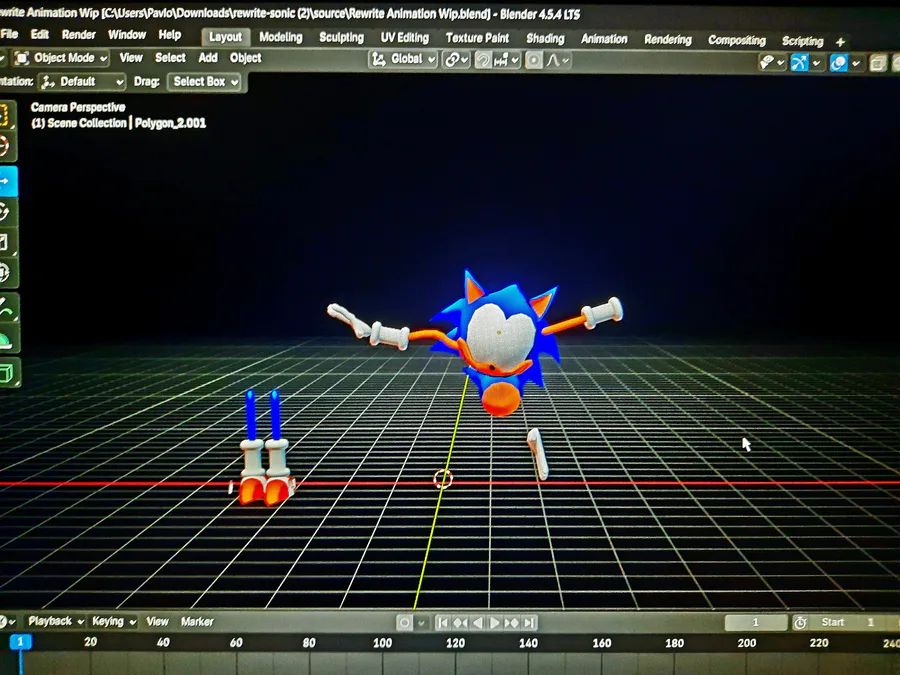Image resolution: width=900 pixels, height=675 pixels.
Task: Switch to the Texture Paint workspace tab
Action: pyautogui.click(x=478, y=38)
